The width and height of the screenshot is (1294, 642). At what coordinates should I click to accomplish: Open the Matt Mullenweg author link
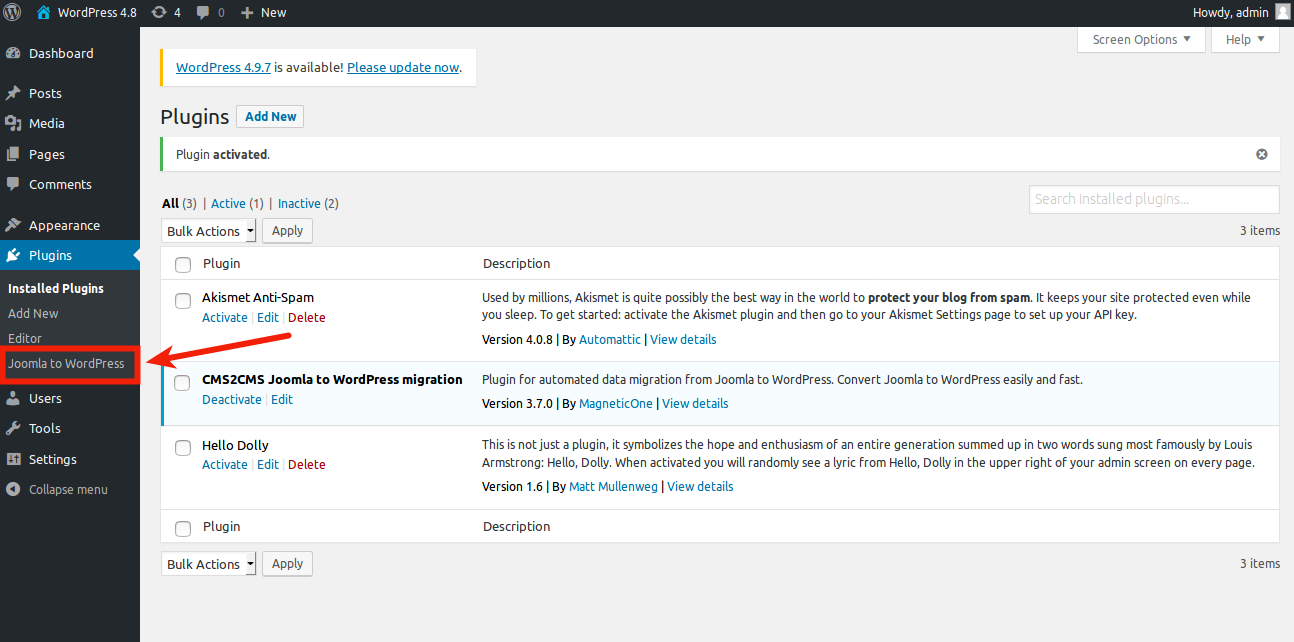(x=613, y=486)
